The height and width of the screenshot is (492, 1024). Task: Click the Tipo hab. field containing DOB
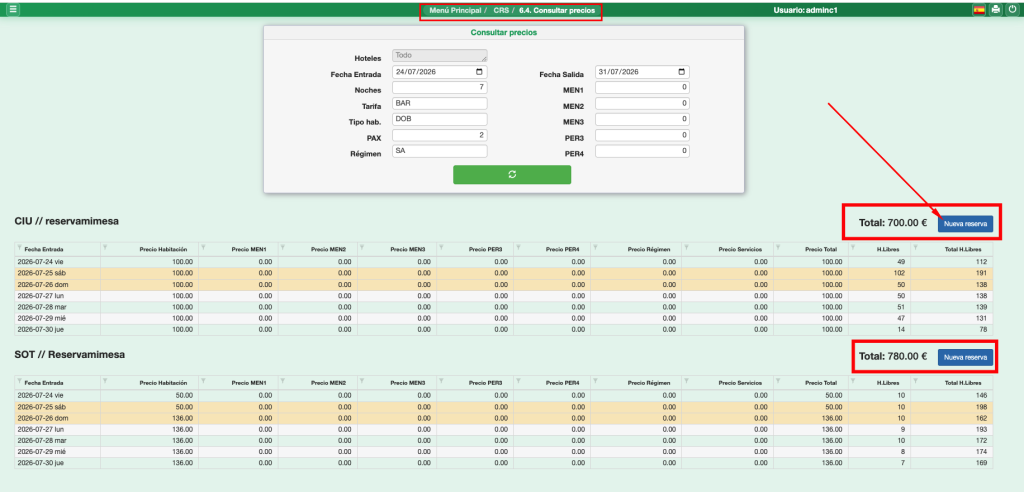coord(440,120)
